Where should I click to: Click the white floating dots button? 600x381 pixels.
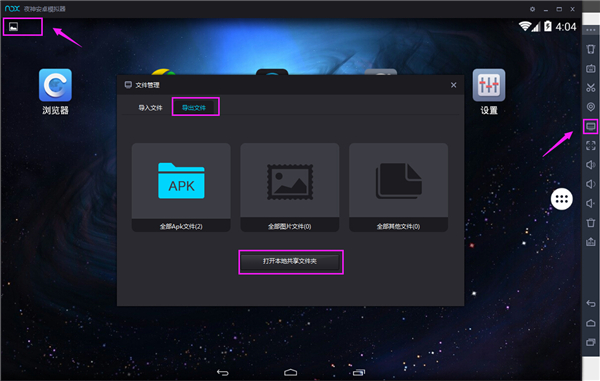[561, 199]
